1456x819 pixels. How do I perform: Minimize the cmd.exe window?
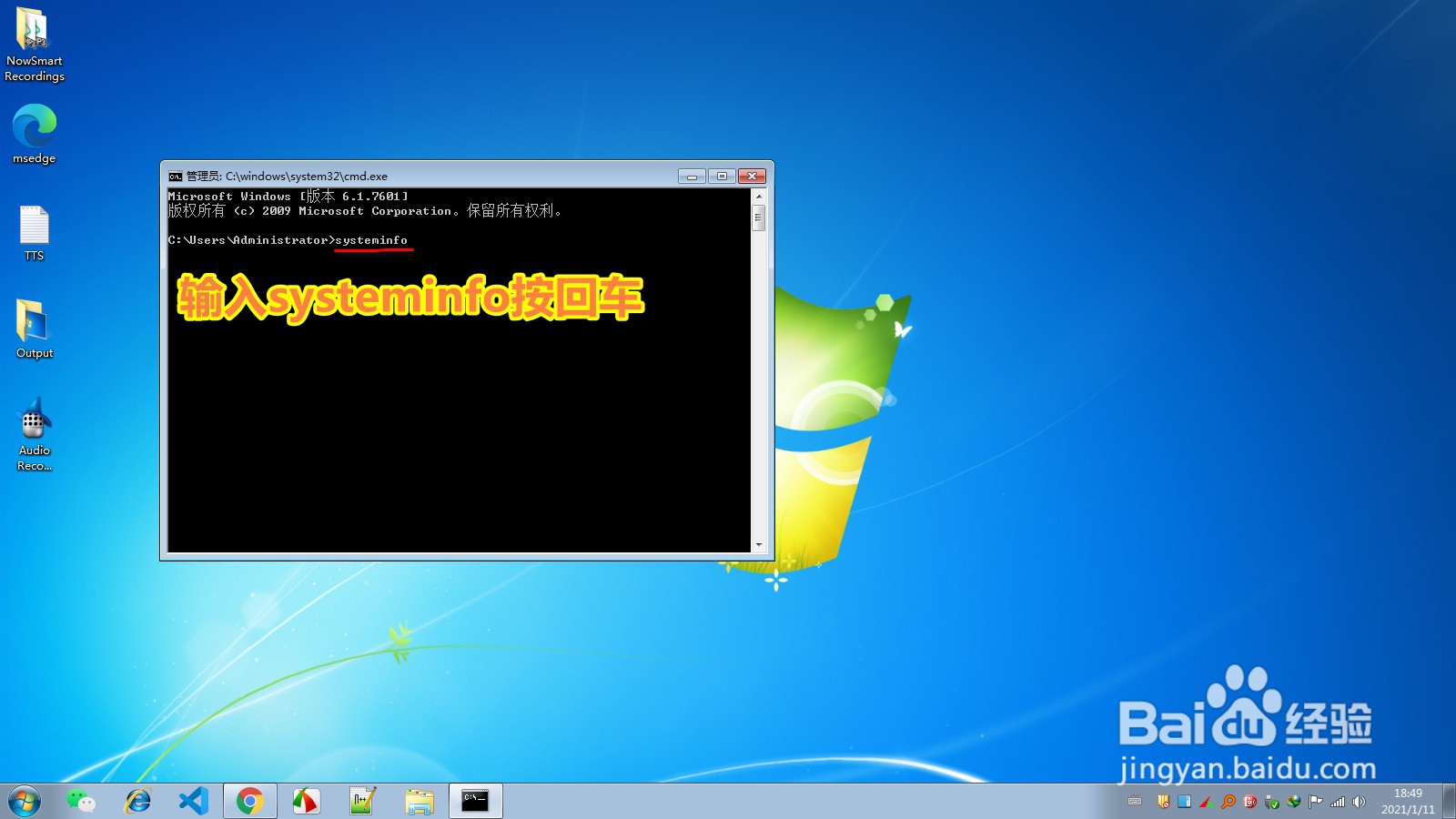coord(692,176)
